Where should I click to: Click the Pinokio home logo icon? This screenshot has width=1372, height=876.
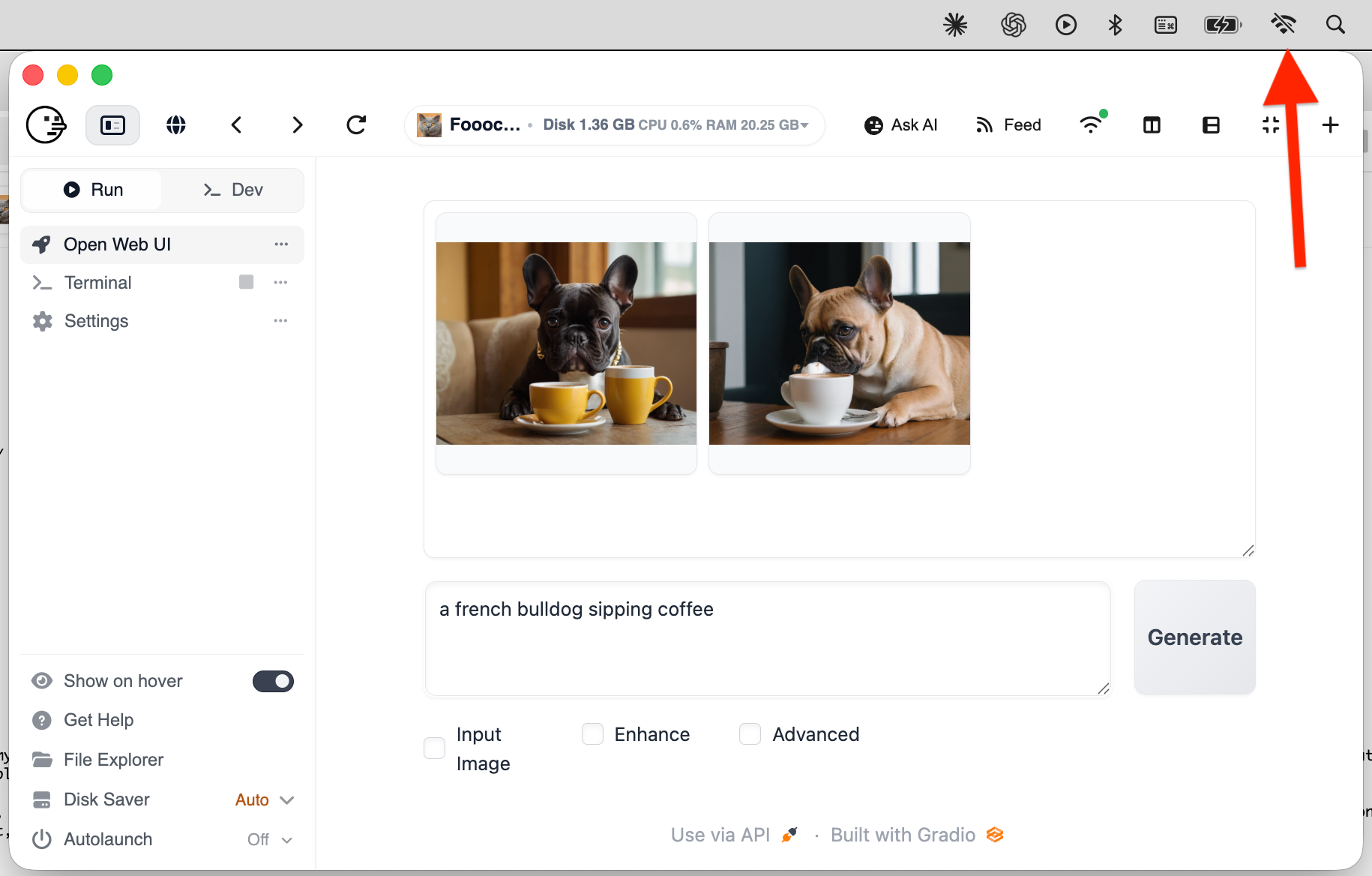[46, 124]
